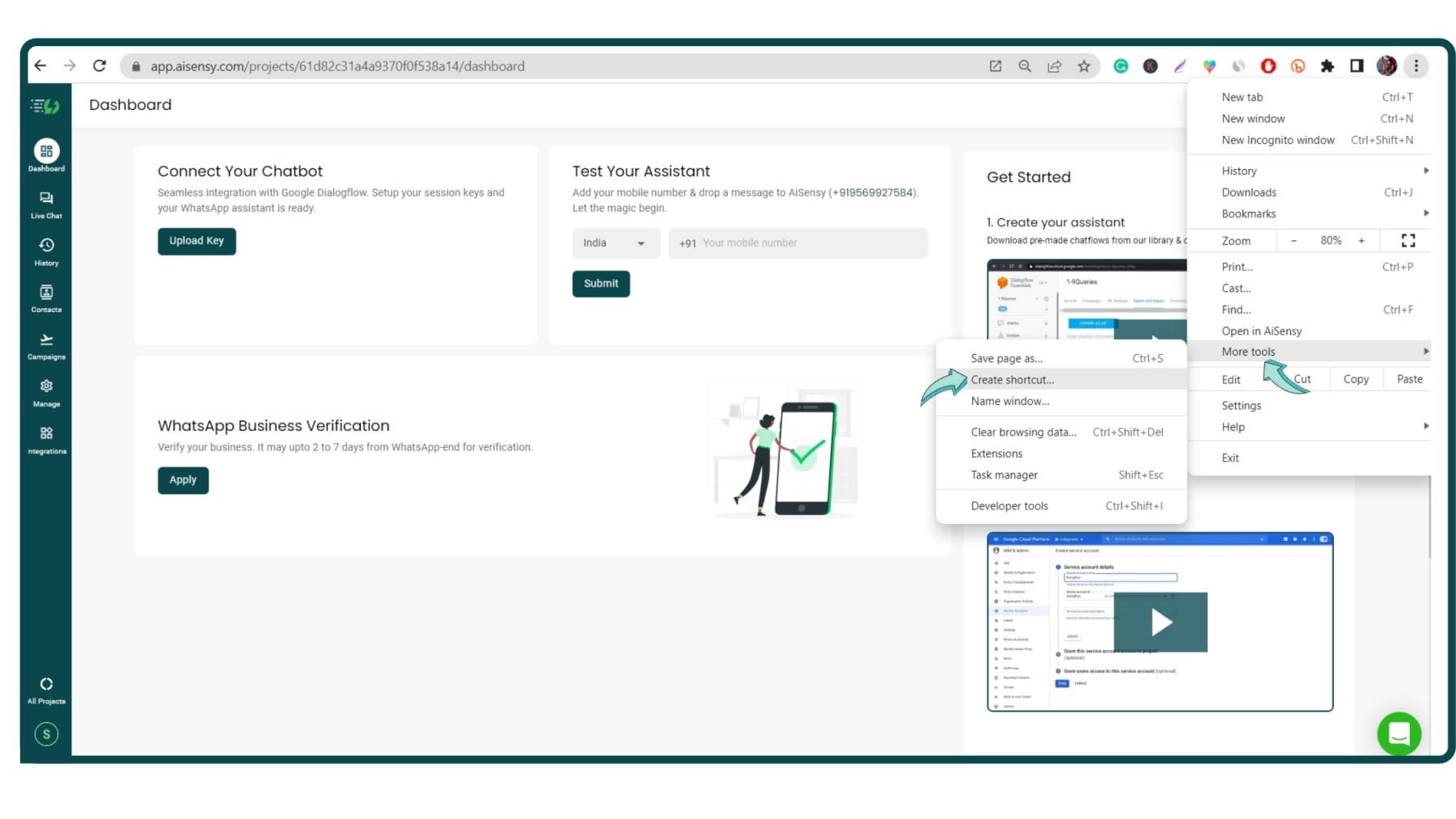
Task: Select New Incognito window menu item
Action: [1309, 140]
